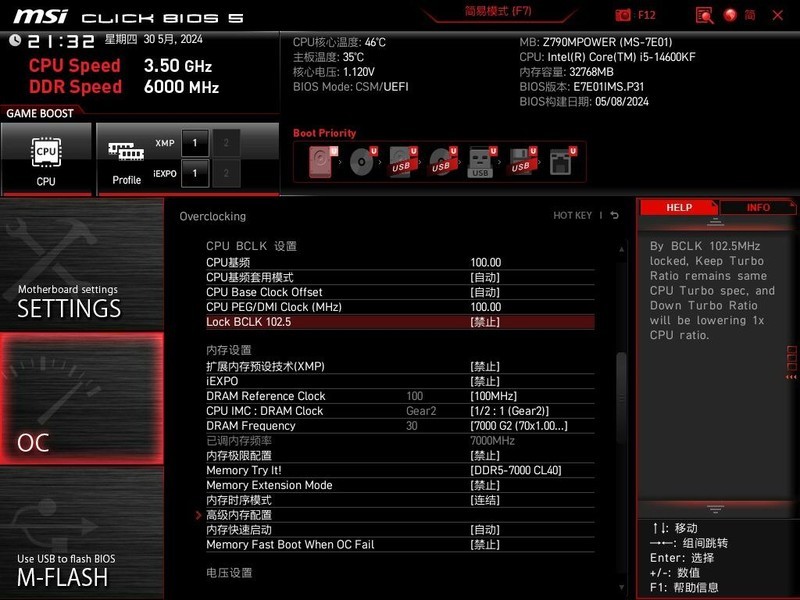
Task: Switch to the INFO tab
Action: pyautogui.click(x=759, y=207)
